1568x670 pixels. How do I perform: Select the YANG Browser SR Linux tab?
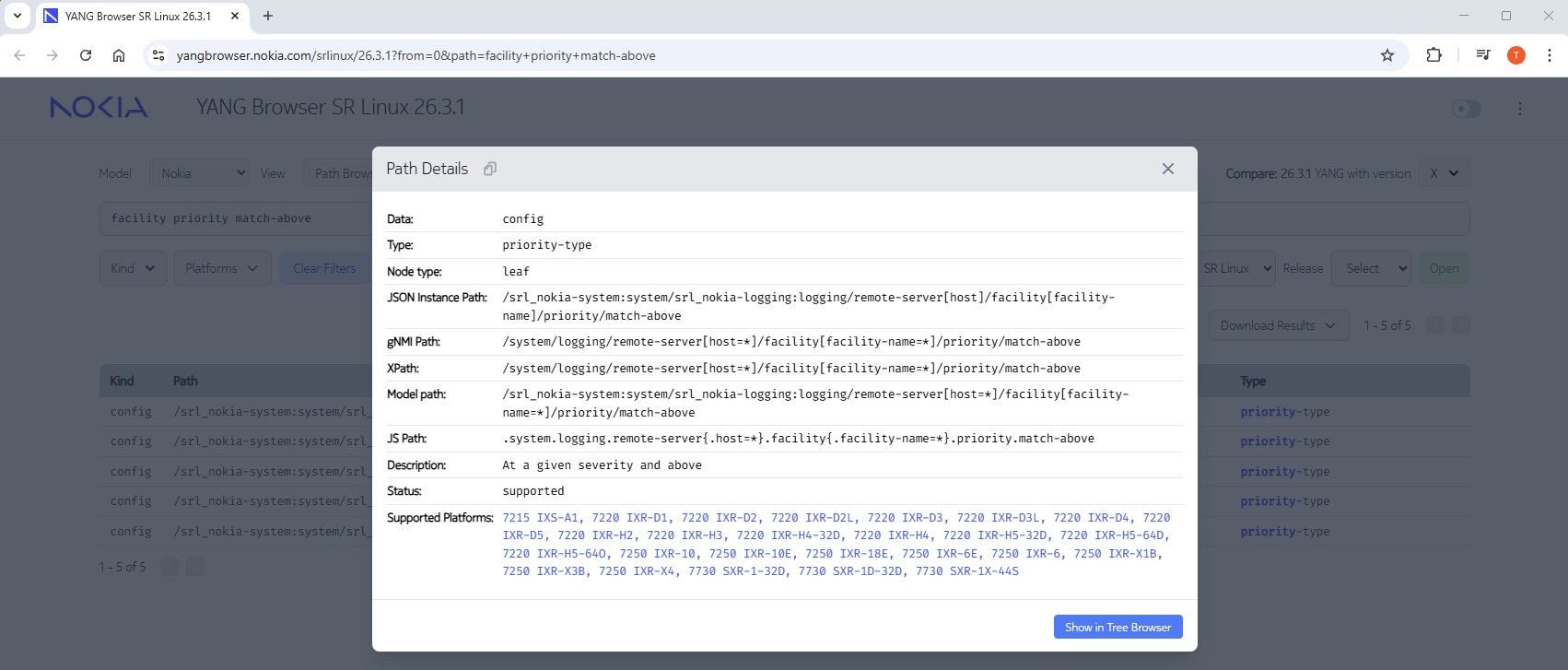tap(142, 17)
